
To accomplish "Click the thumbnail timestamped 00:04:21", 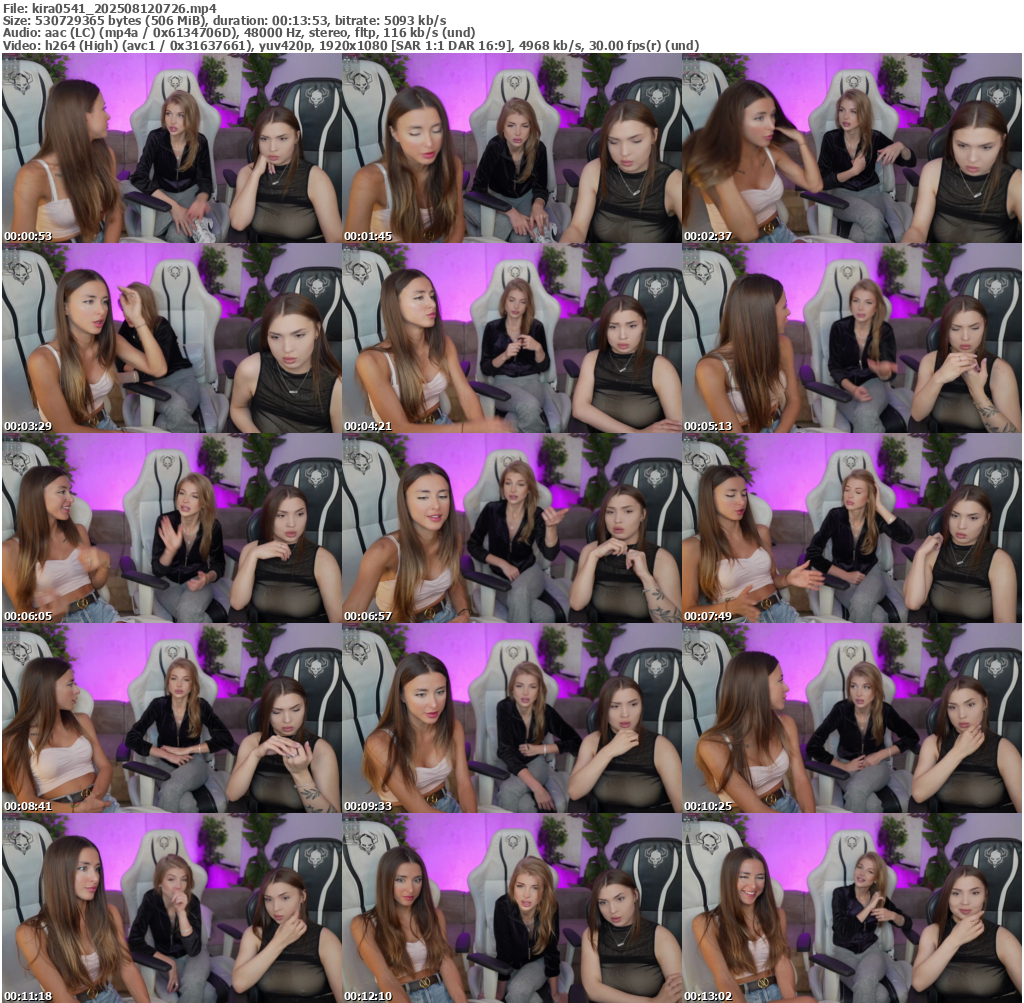I will pyautogui.click(x=512, y=338).
